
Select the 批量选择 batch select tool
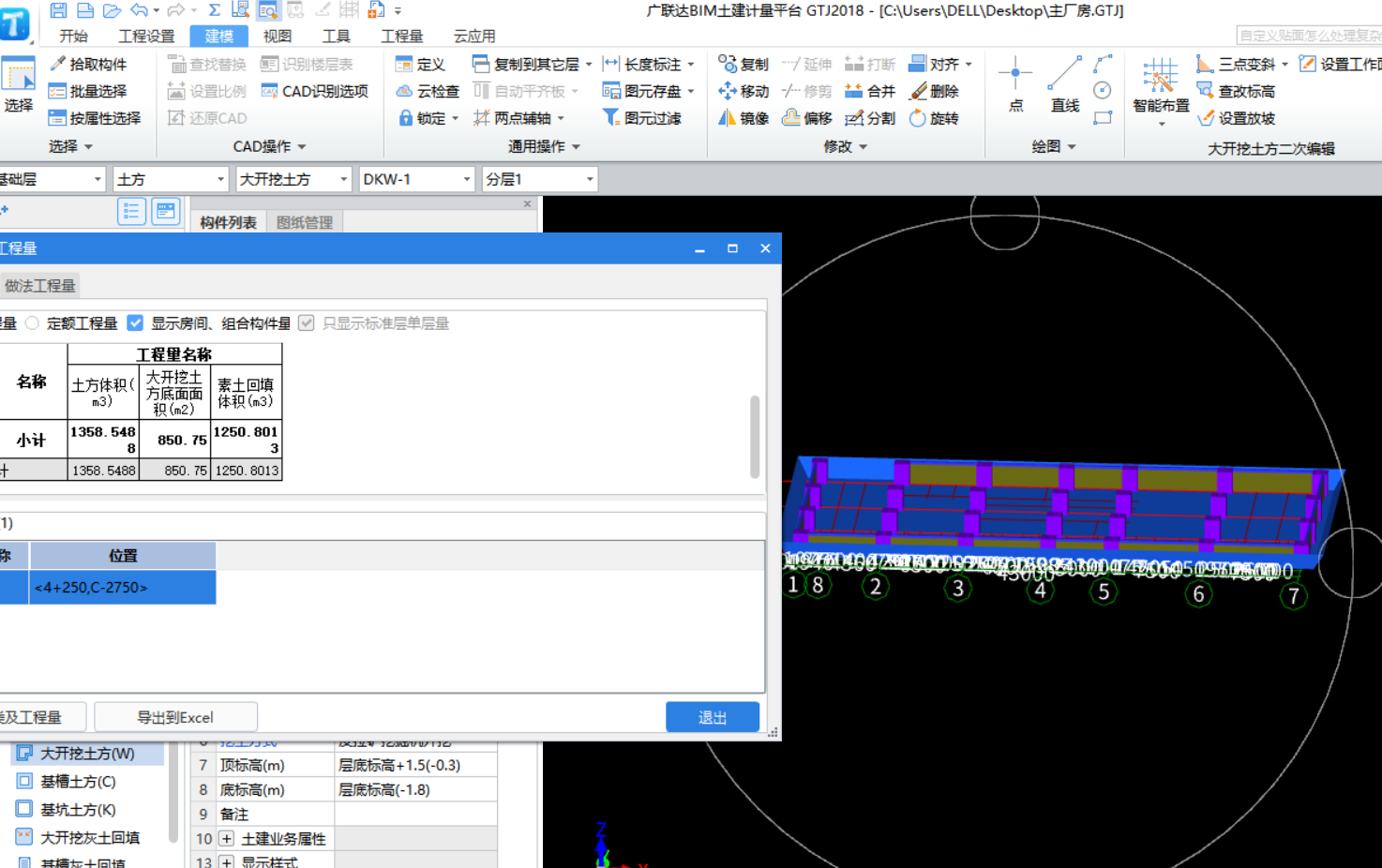click(87, 91)
